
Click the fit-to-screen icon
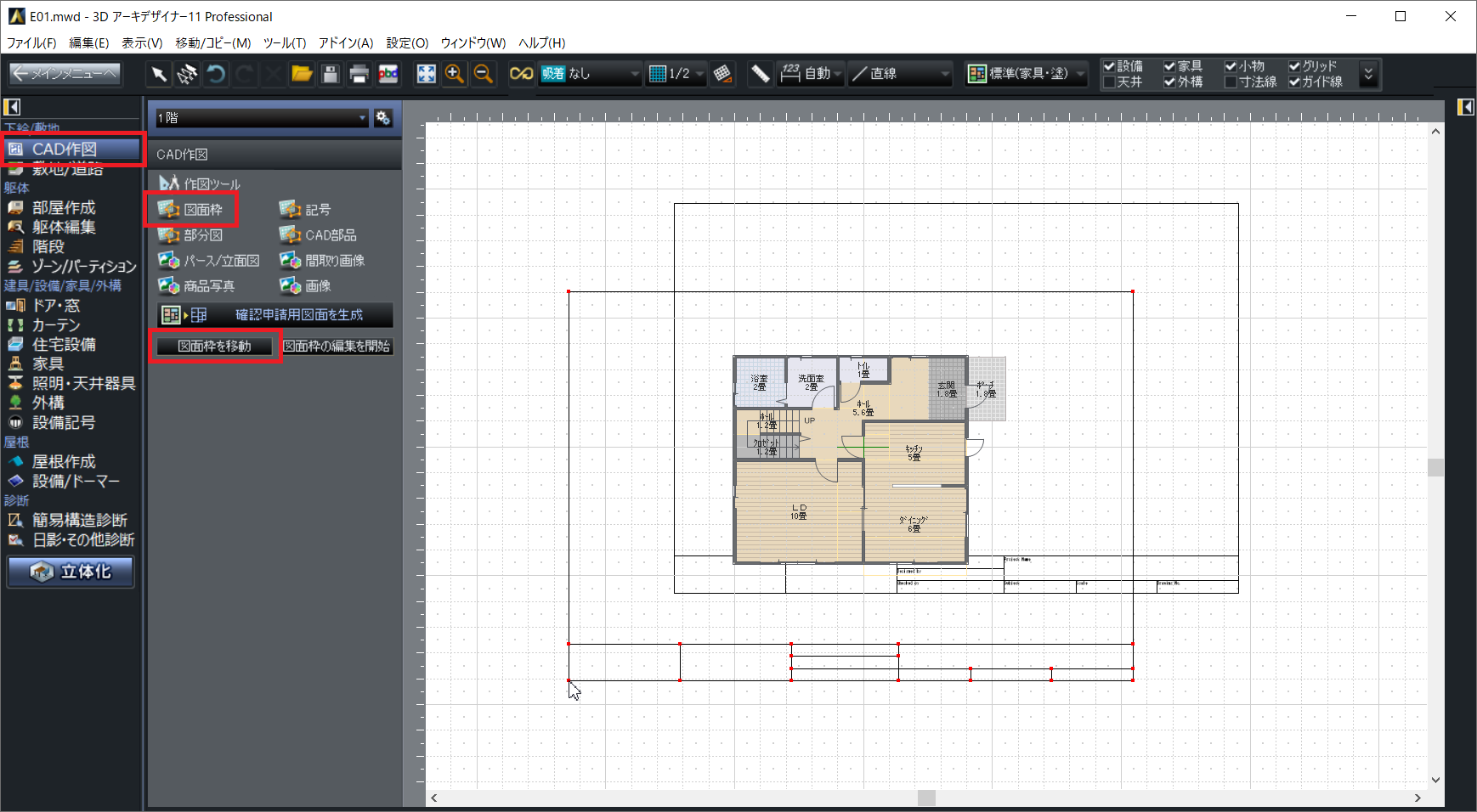pyautogui.click(x=426, y=75)
